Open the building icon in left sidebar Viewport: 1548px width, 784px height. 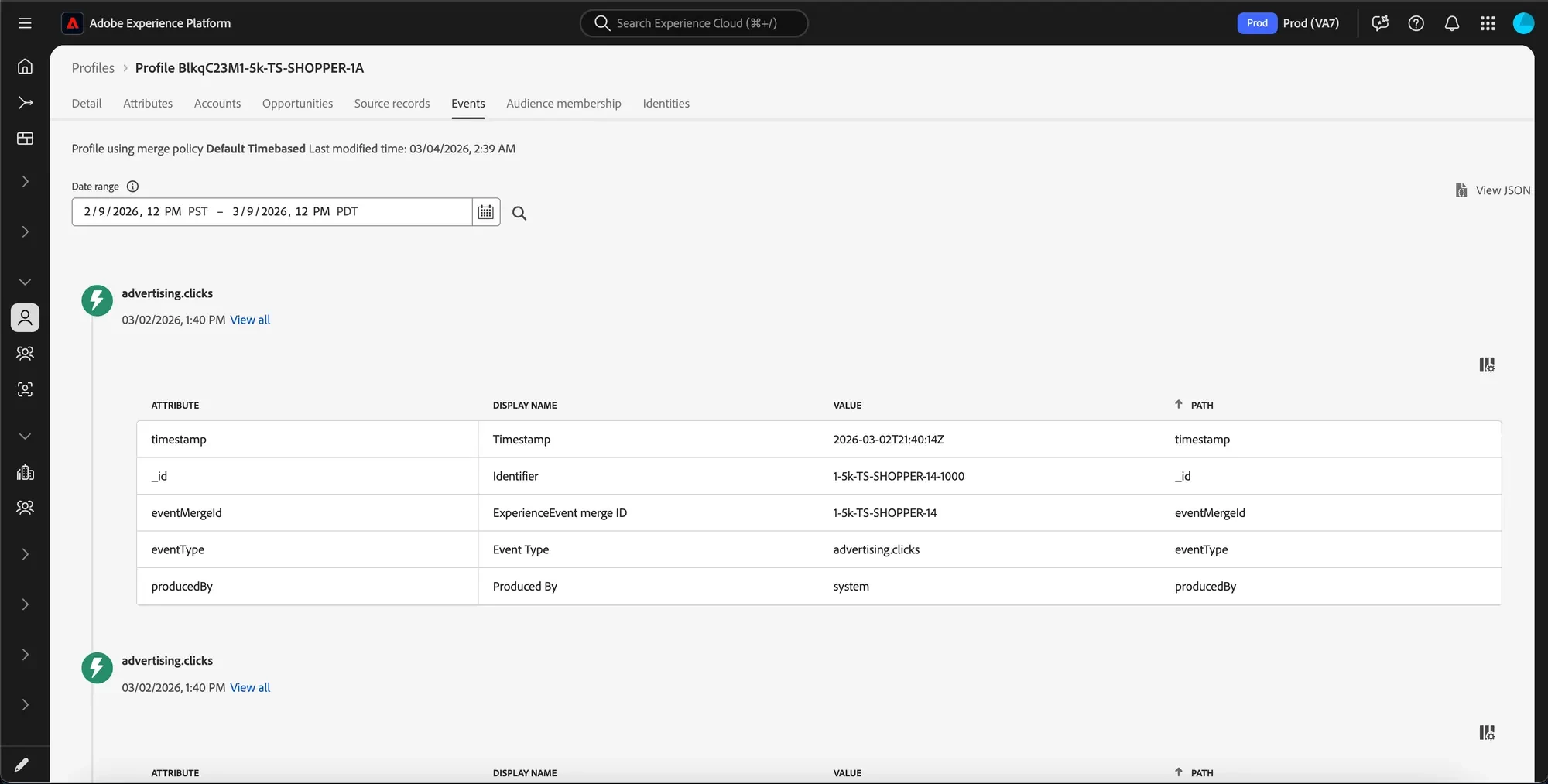coord(25,472)
